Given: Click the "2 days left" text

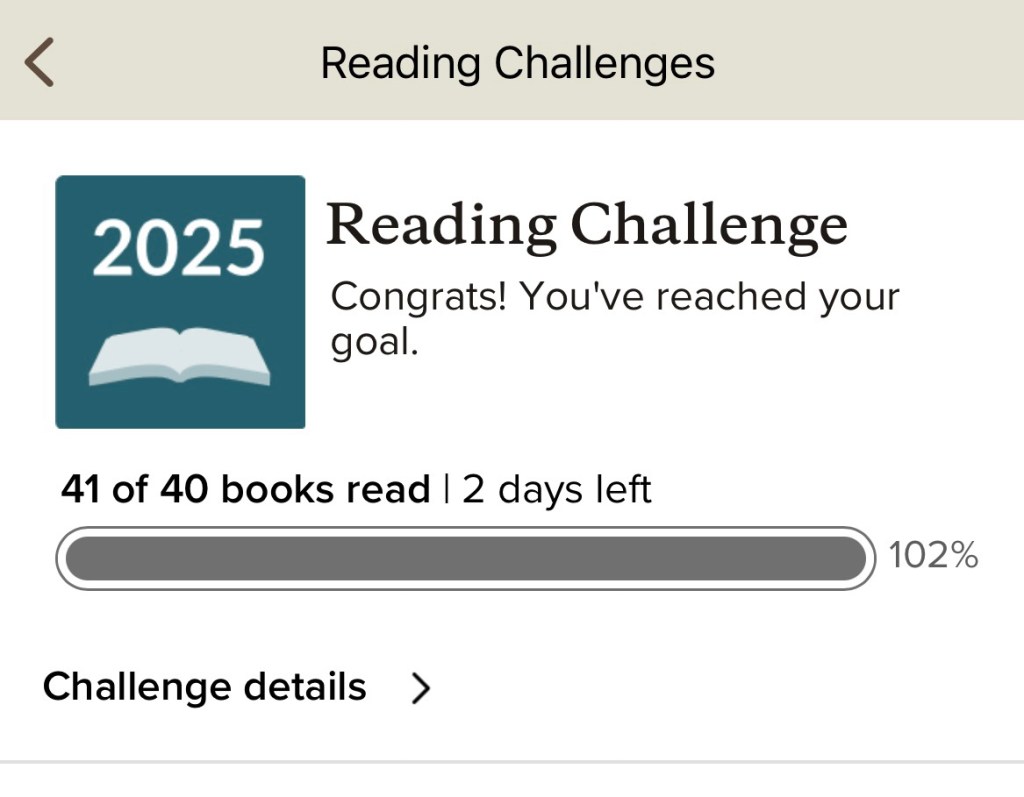Looking at the screenshot, I should (x=556, y=490).
